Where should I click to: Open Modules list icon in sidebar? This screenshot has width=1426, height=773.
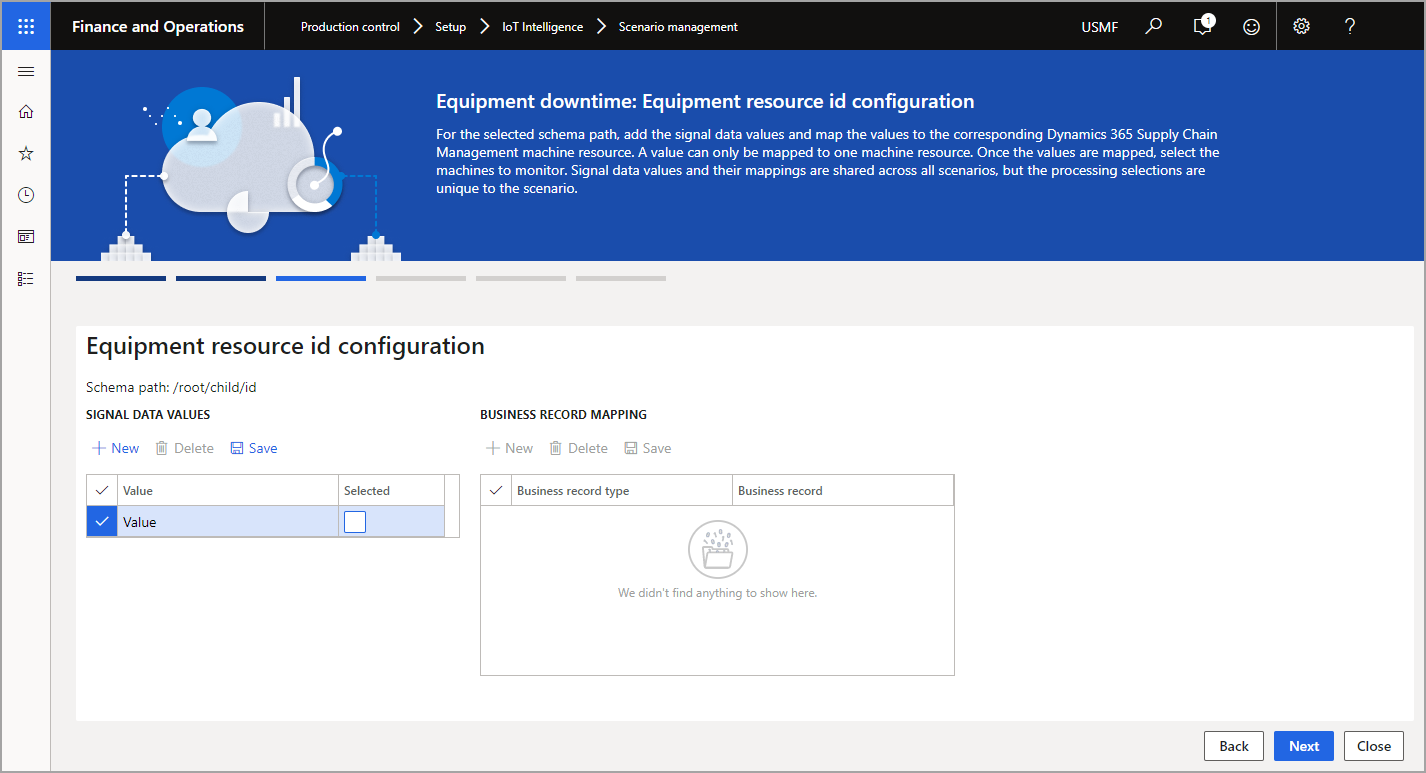coord(26,279)
